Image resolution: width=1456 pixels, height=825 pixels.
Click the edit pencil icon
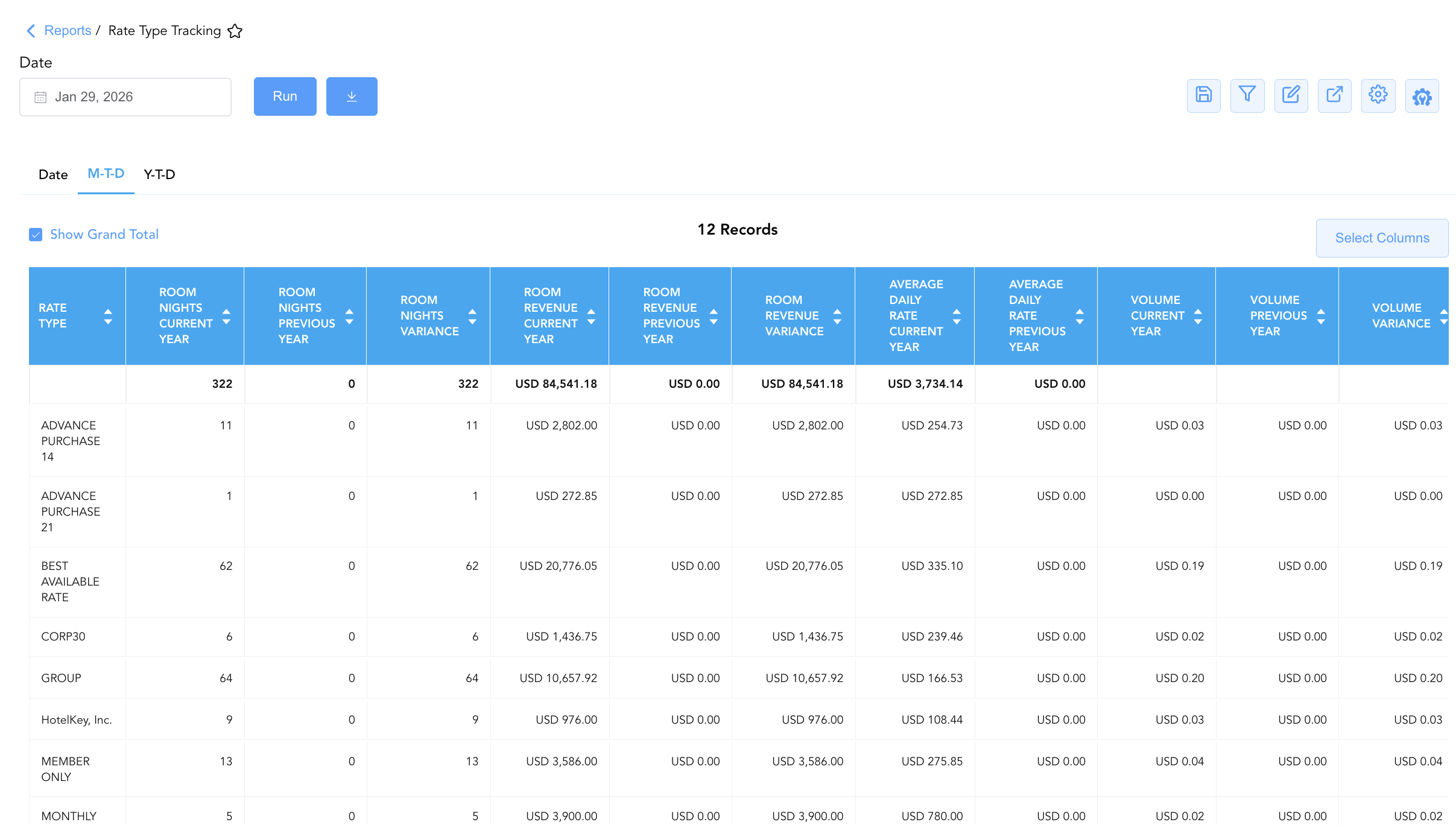pos(1291,95)
